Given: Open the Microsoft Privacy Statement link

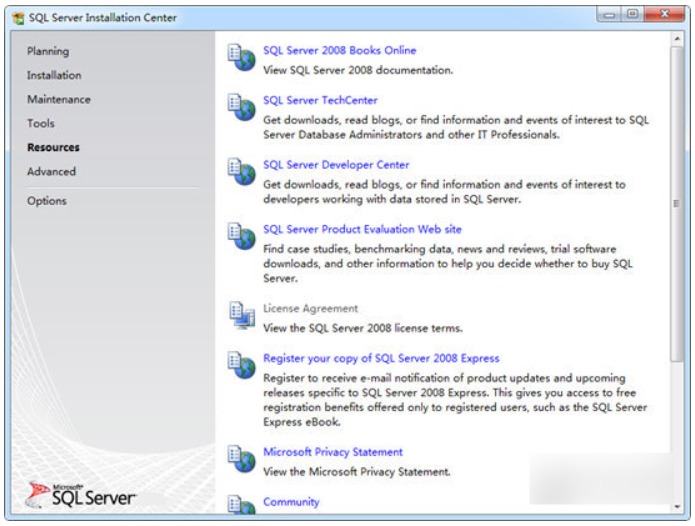Looking at the screenshot, I should [333, 452].
